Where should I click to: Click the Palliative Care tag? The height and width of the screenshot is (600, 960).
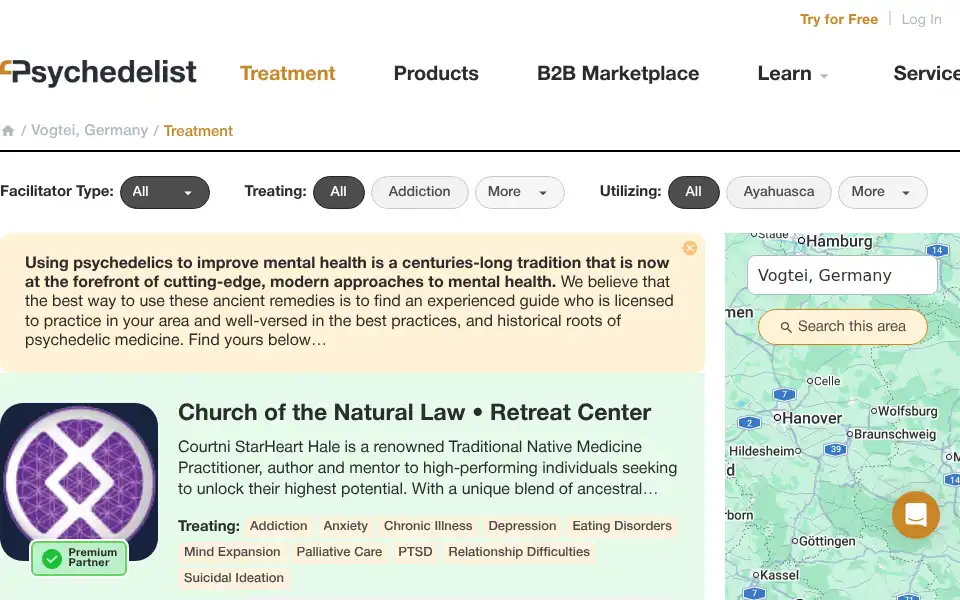click(339, 552)
